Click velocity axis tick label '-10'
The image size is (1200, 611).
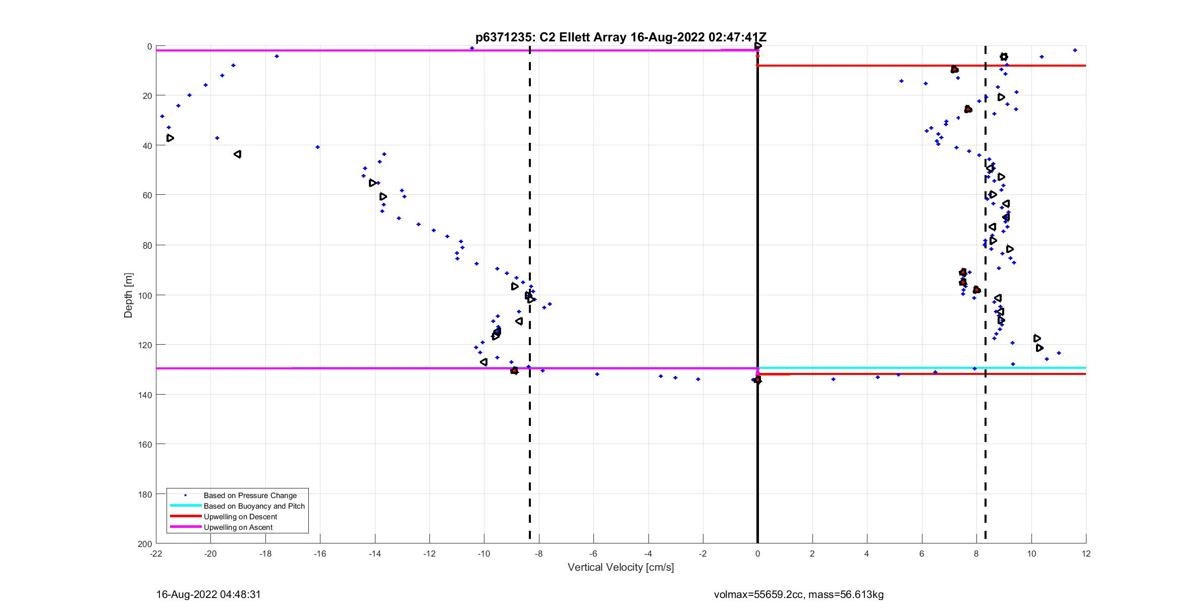(484, 553)
